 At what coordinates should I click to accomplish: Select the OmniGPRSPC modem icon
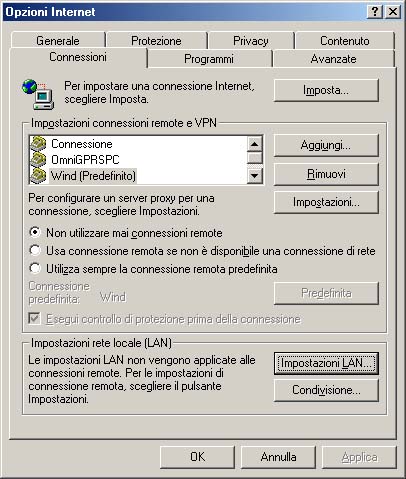38,160
